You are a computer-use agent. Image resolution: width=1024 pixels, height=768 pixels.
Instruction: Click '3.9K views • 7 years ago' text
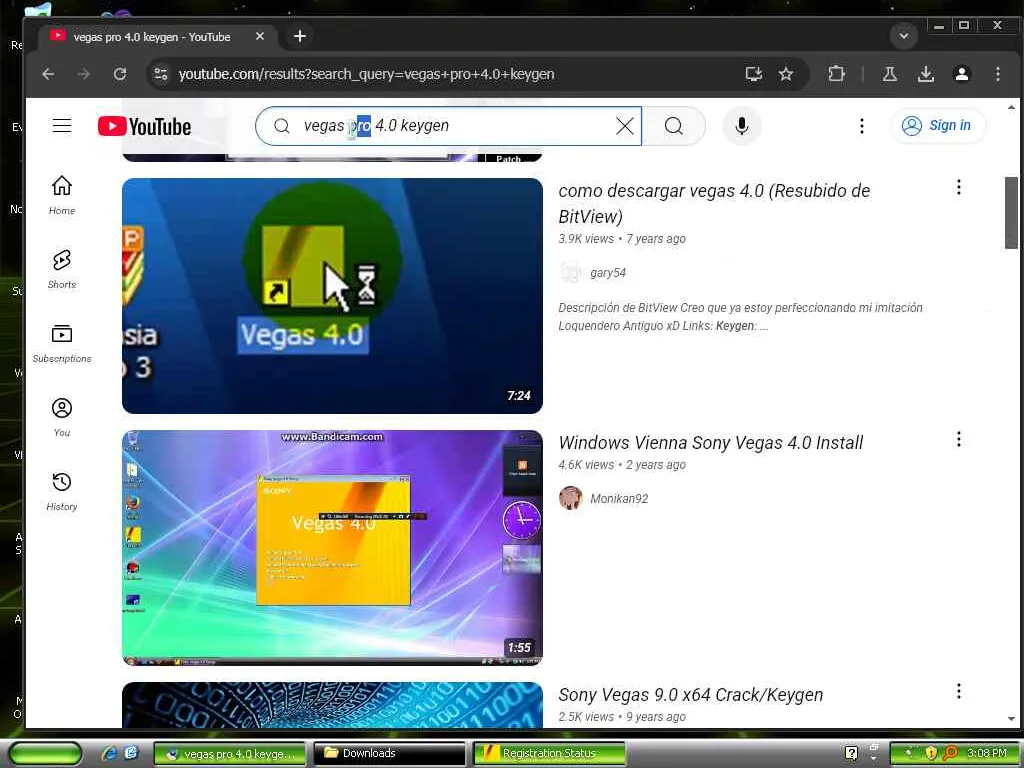(622, 239)
